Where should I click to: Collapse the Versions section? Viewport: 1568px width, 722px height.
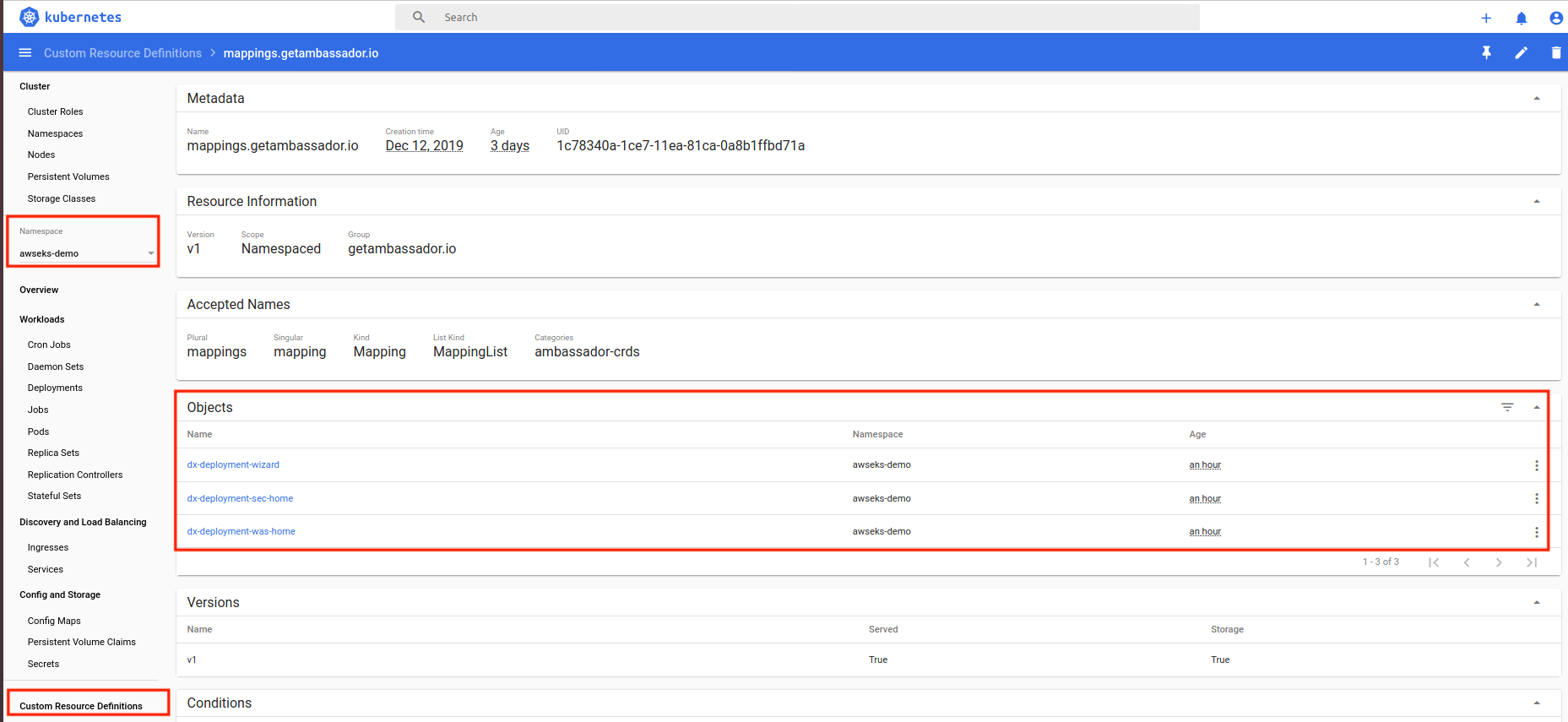click(x=1537, y=603)
